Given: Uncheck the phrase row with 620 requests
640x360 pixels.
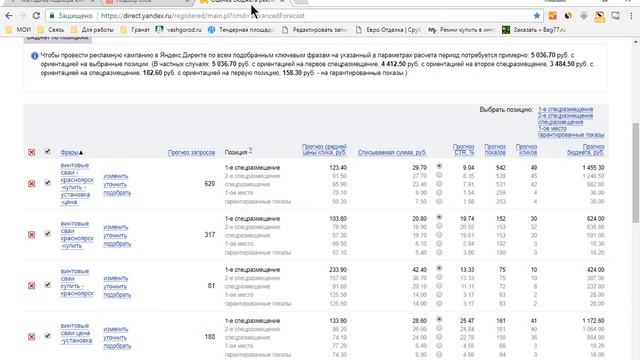Looking at the screenshot, I should [x=48, y=182].
